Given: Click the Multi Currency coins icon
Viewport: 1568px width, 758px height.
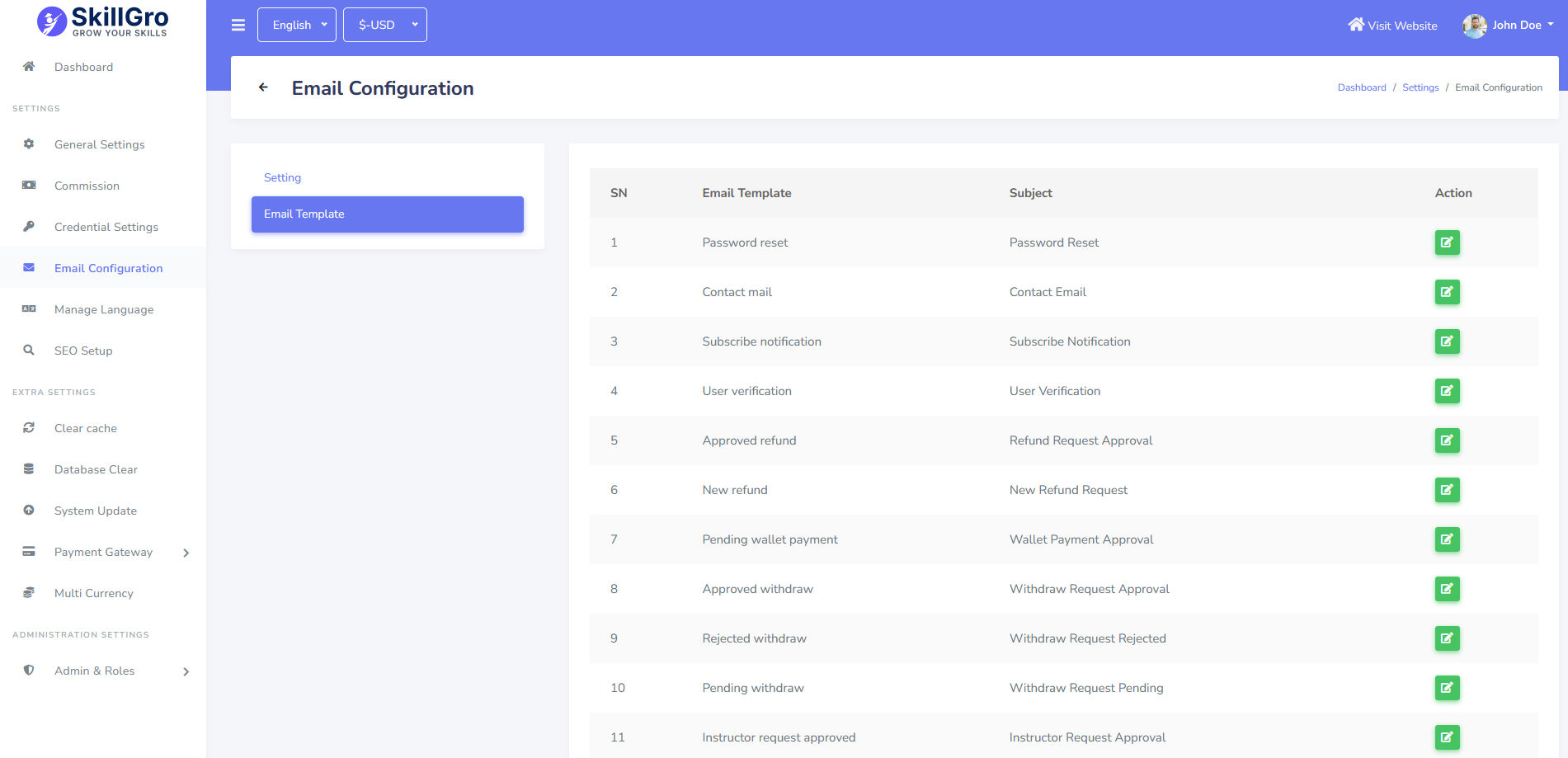Looking at the screenshot, I should 29,592.
